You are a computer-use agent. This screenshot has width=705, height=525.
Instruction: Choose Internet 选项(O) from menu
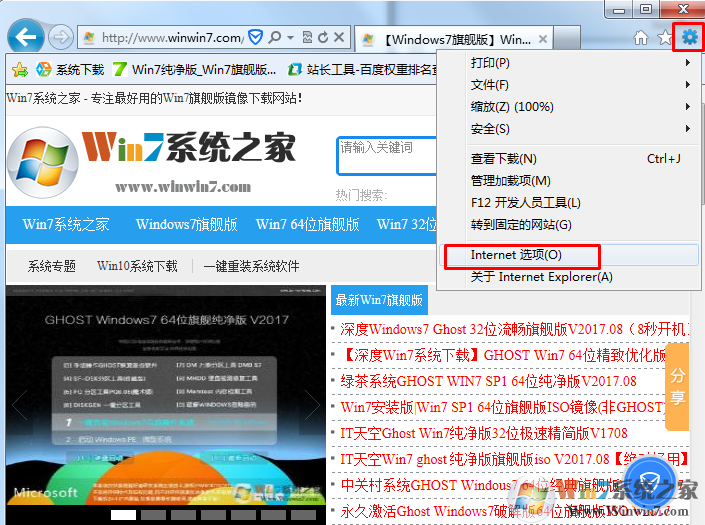(x=569, y=255)
